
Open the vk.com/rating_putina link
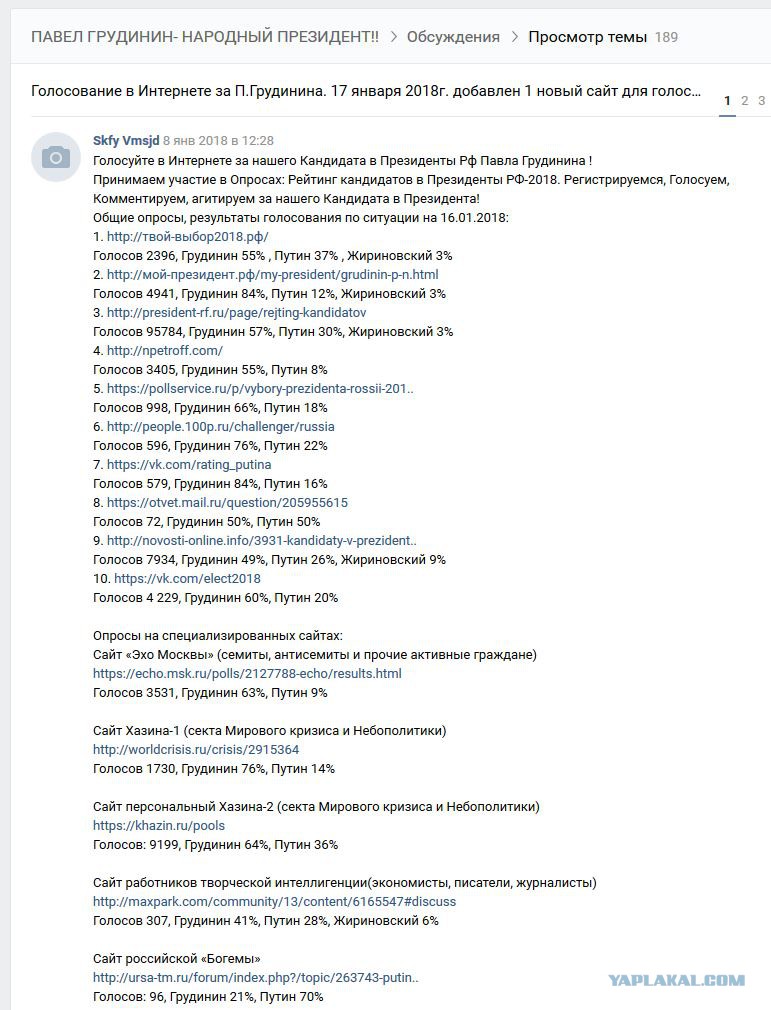pyautogui.click(x=189, y=464)
